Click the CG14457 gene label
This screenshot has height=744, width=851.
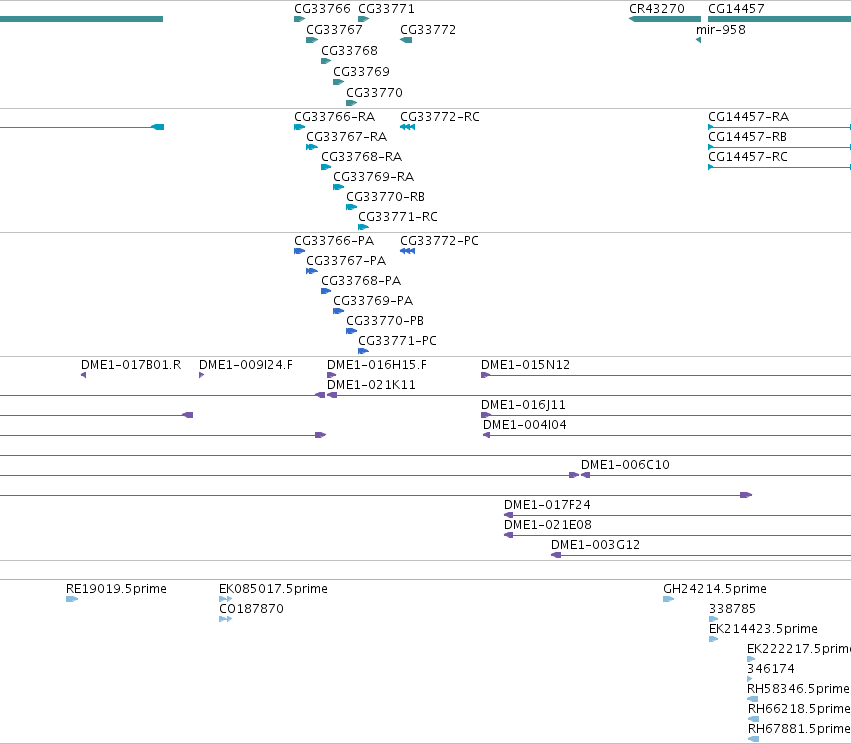tap(736, 9)
